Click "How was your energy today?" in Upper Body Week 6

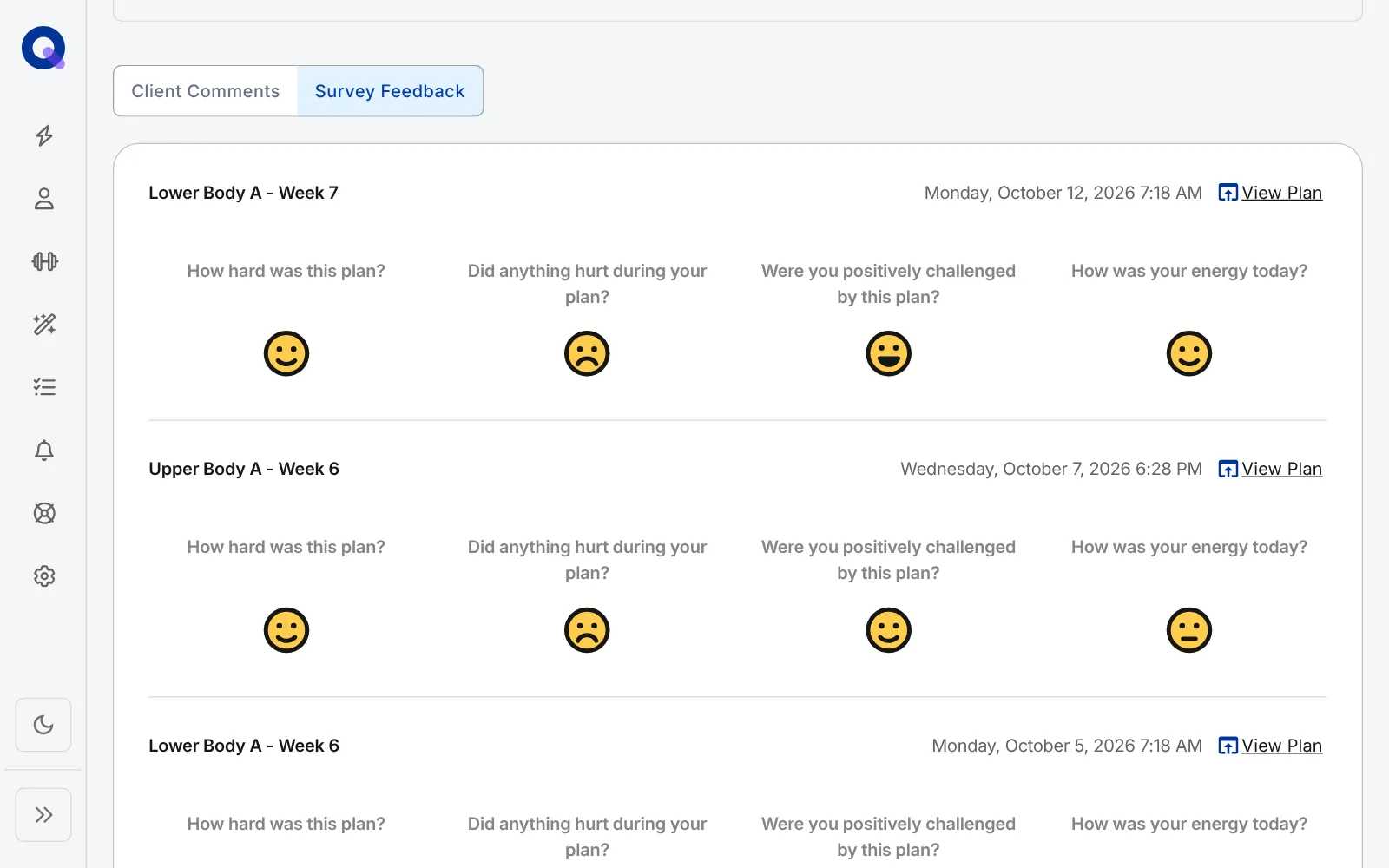(1189, 547)
